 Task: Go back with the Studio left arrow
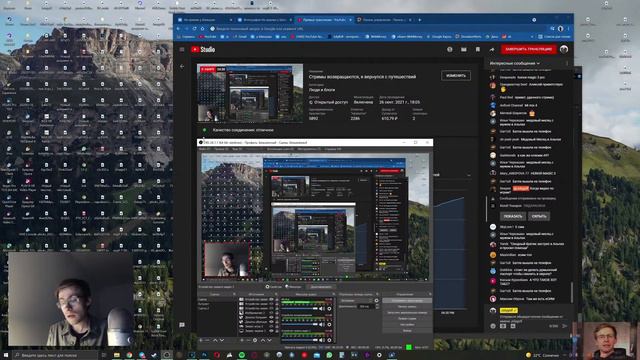click(182, 67)
